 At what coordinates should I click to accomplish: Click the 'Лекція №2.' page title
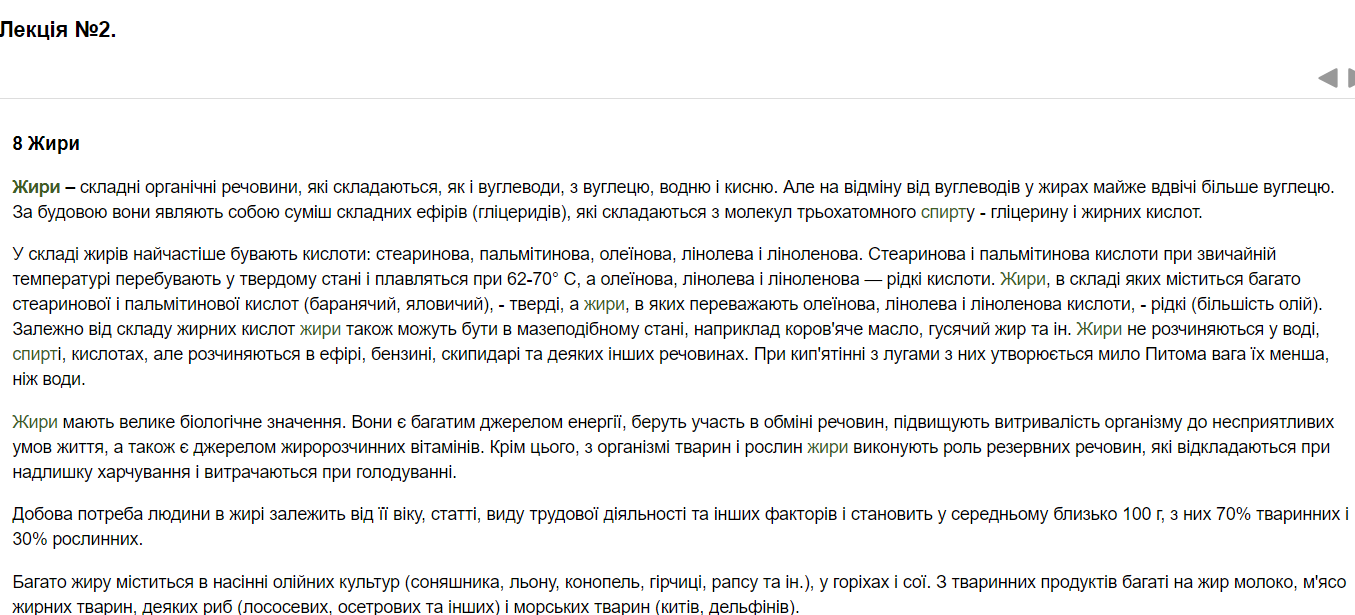(x=58, y=30)
